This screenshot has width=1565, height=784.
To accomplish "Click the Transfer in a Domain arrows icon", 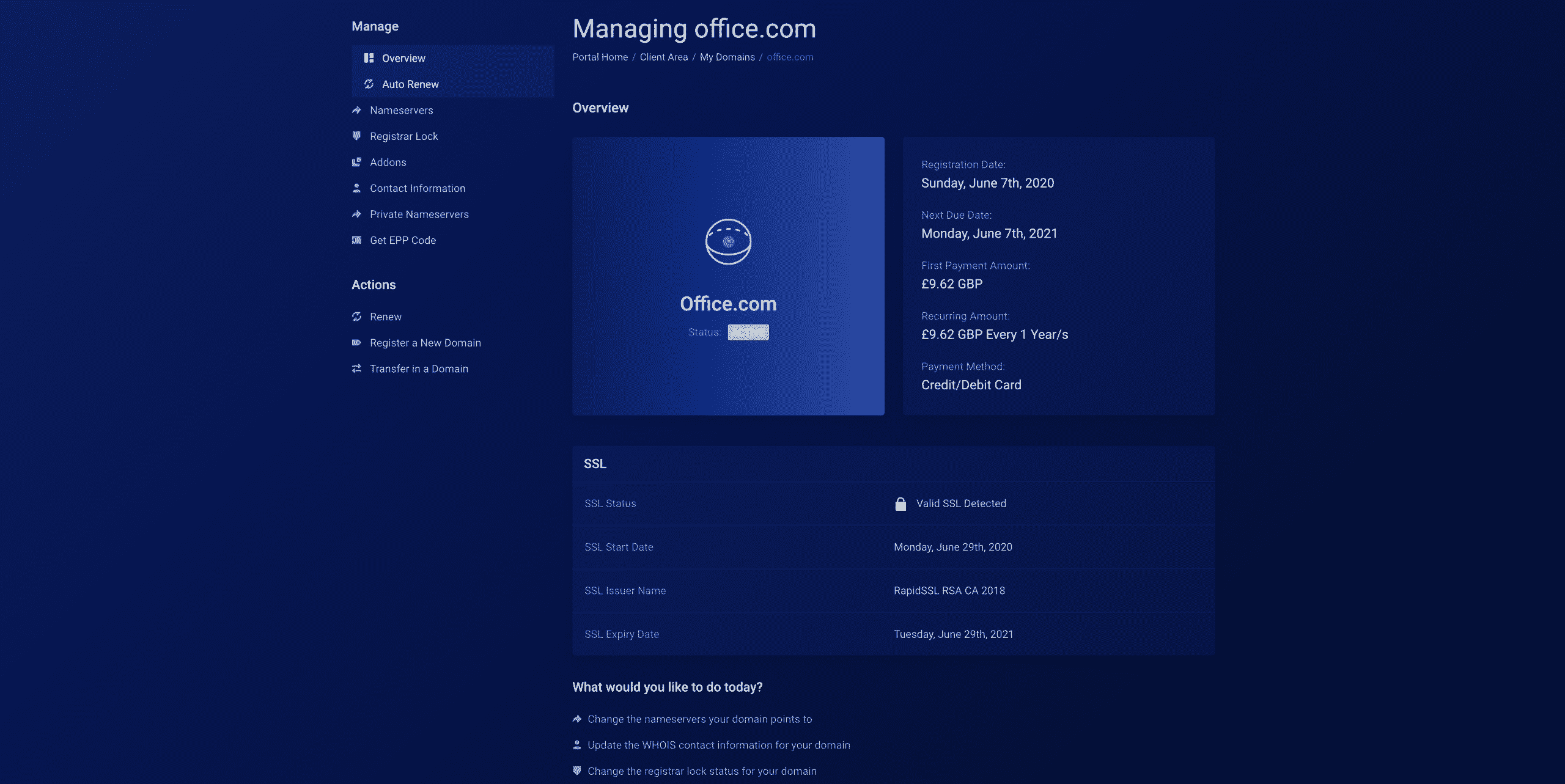I will point(356,368).
